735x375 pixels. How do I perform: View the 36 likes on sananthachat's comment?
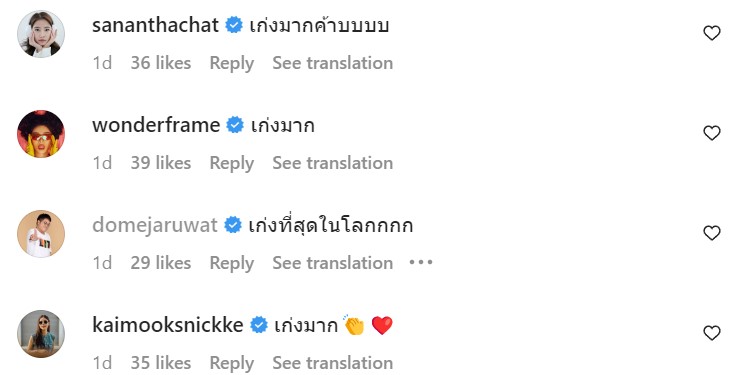click(x=161, y=63)
